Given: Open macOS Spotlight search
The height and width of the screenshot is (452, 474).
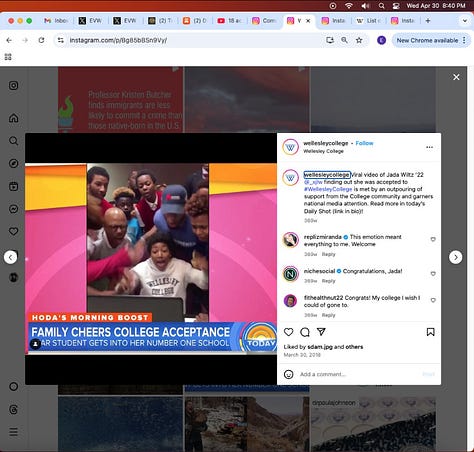Looking at the screenshot, I should click(382, 6).
